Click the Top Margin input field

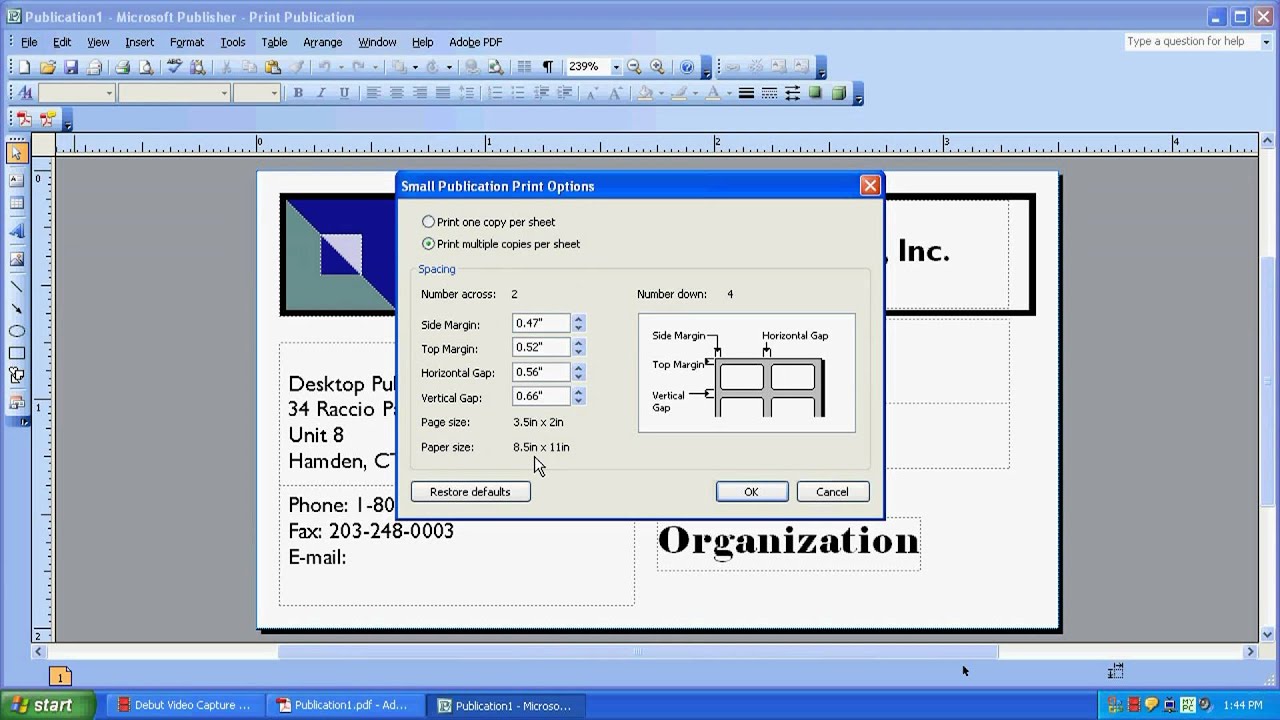point(541,347)
